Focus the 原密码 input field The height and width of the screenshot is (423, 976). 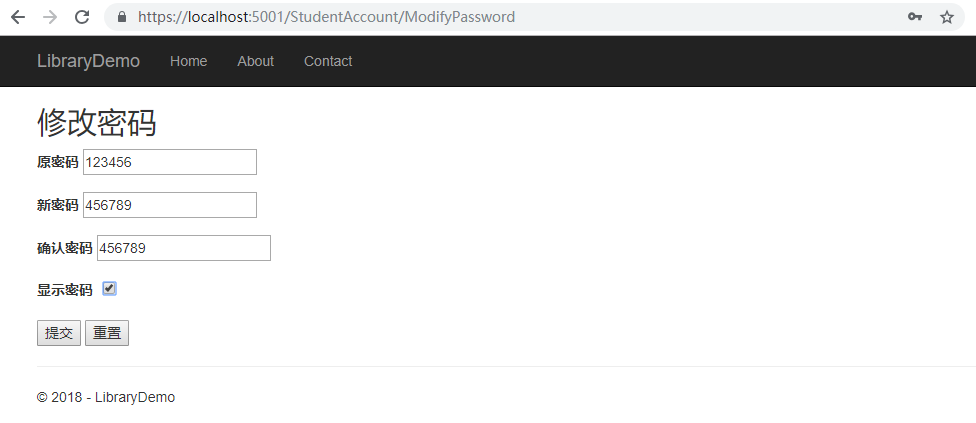(169, 162)
